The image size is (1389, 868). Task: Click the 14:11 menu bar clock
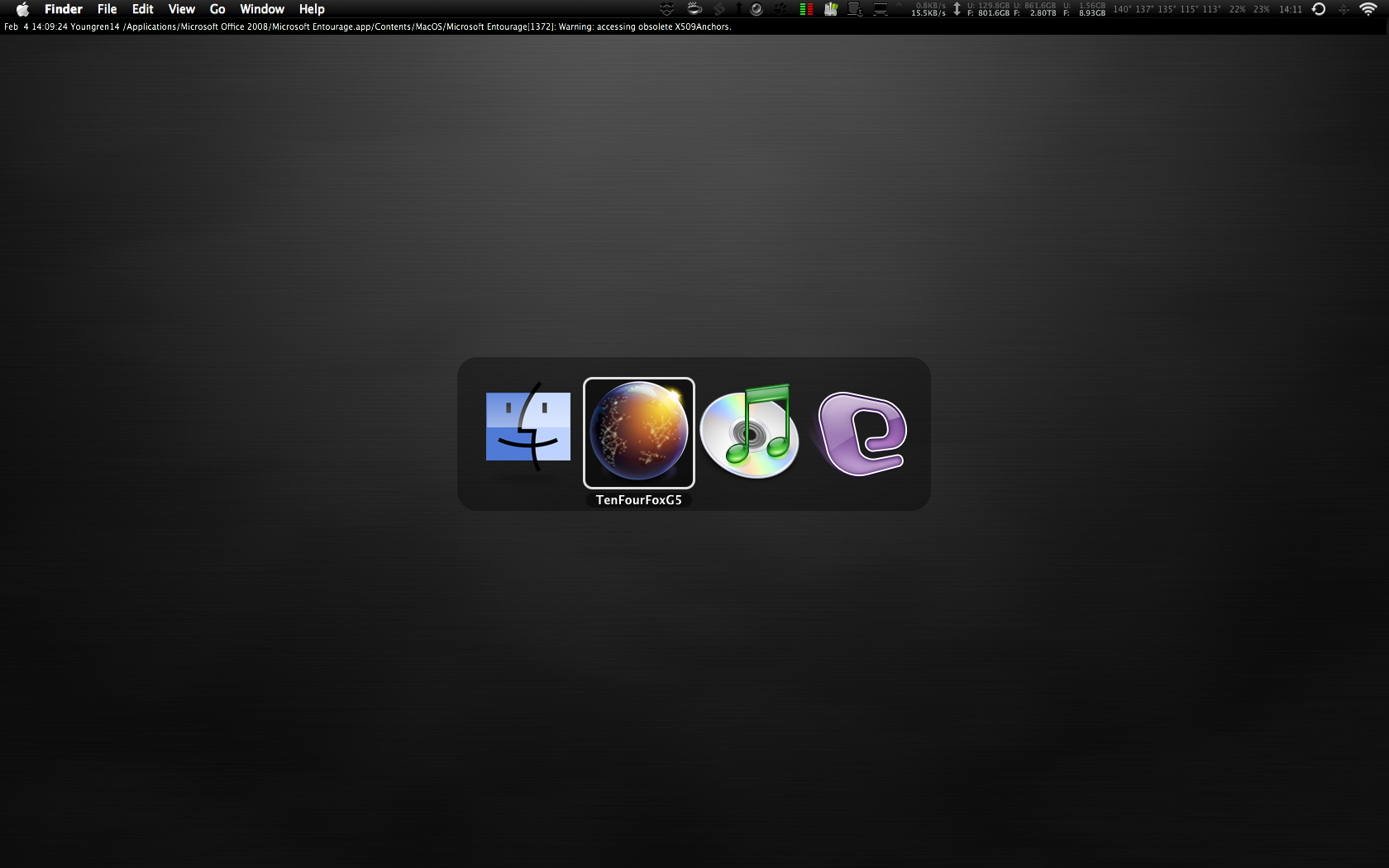(1291, 9)
